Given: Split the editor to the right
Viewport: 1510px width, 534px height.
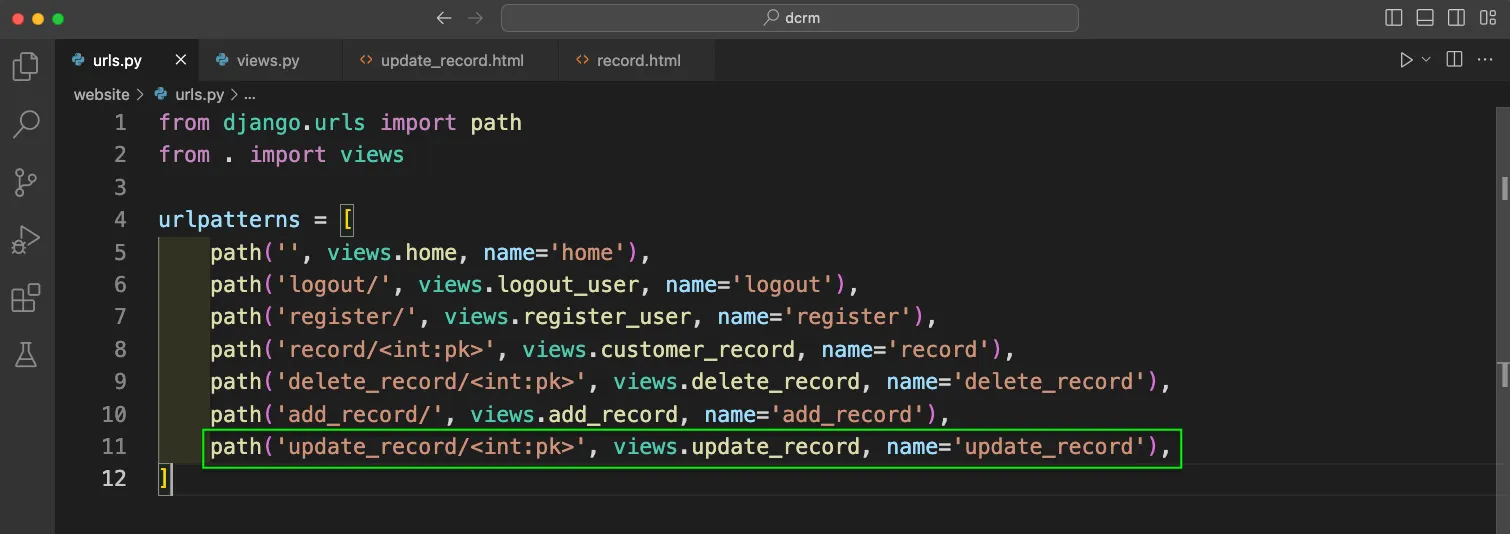Looking at the screenshot, I should (1455, 60).
